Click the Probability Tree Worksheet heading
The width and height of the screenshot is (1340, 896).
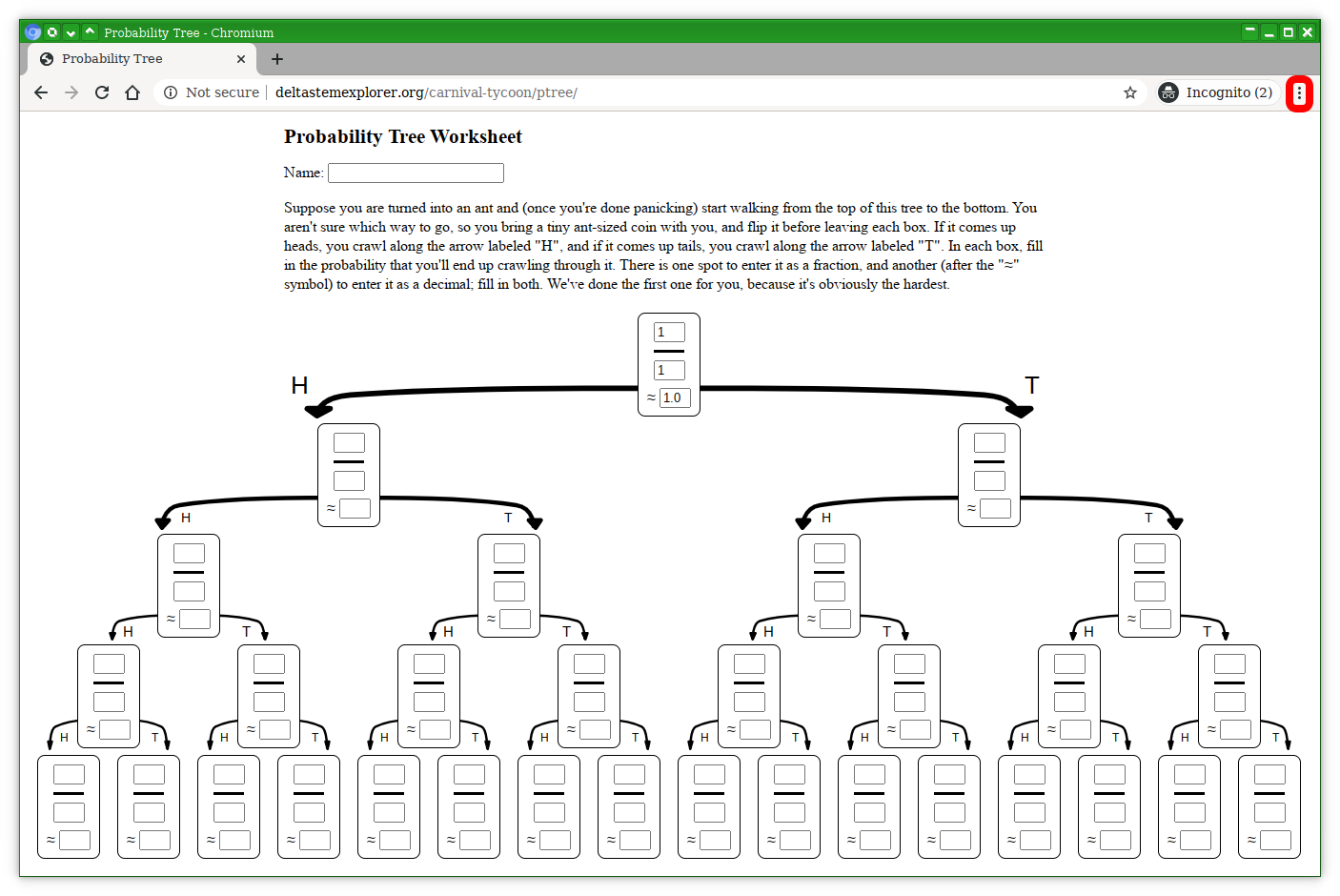pos(403,136)
